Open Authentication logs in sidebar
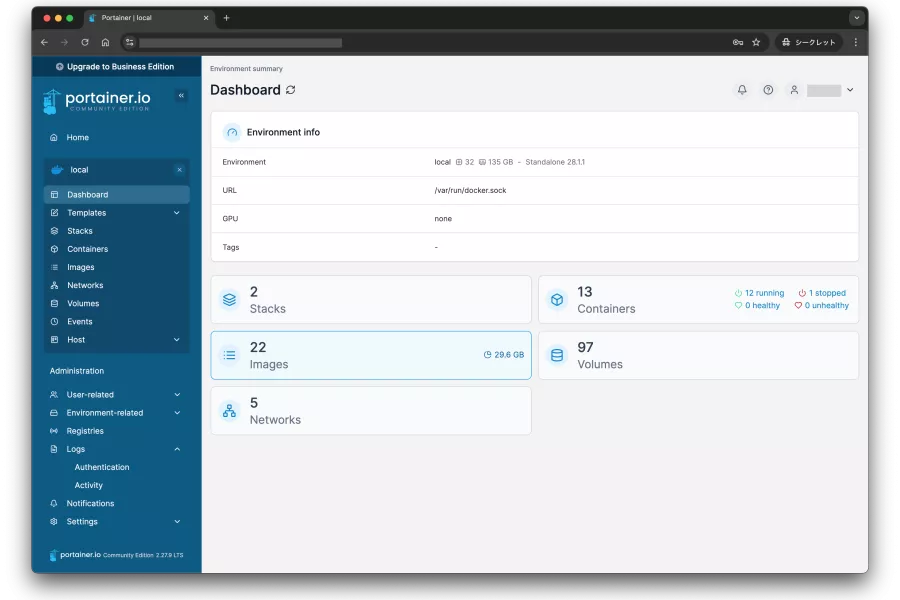The height and width of the screenshot is (600, 900). coord(102,467)
